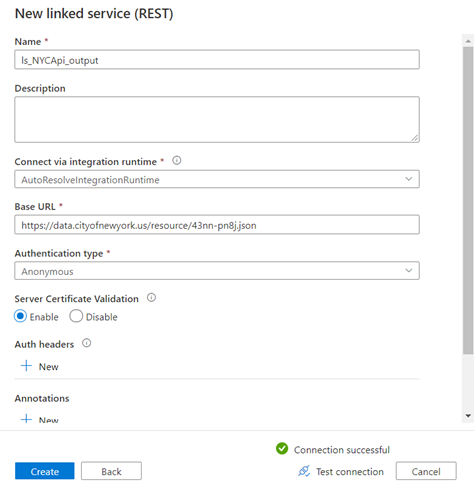Click the Test connection link
The width and height of the screenshot is (475, 486).
(350, 472)
